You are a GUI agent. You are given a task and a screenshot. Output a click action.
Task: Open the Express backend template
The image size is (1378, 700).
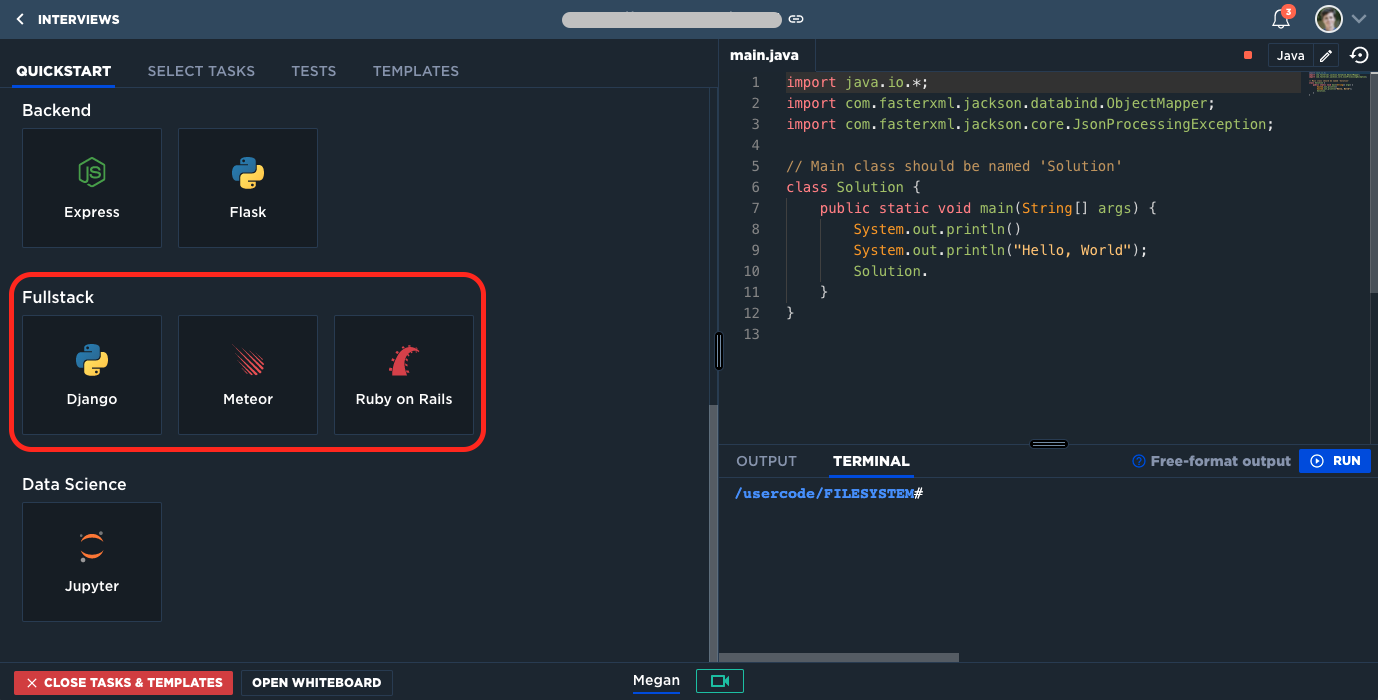92,188
